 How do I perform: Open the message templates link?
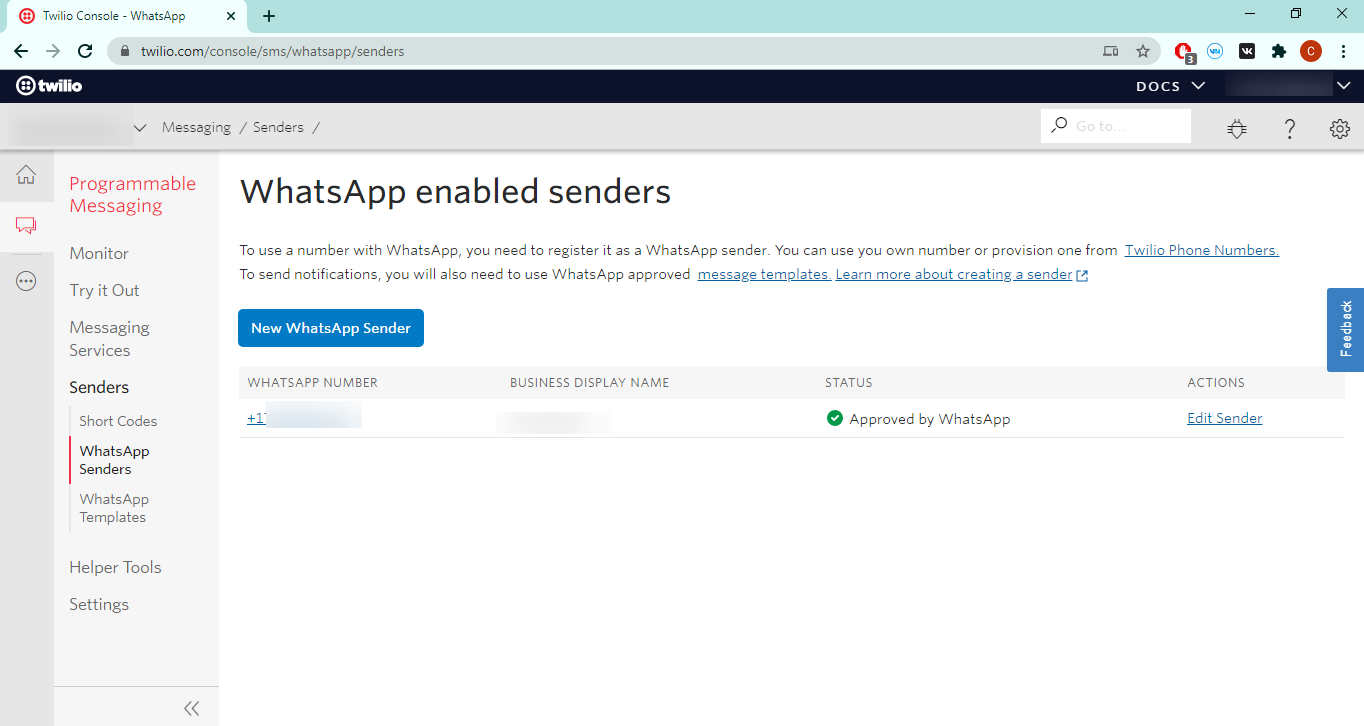(764, 274)
